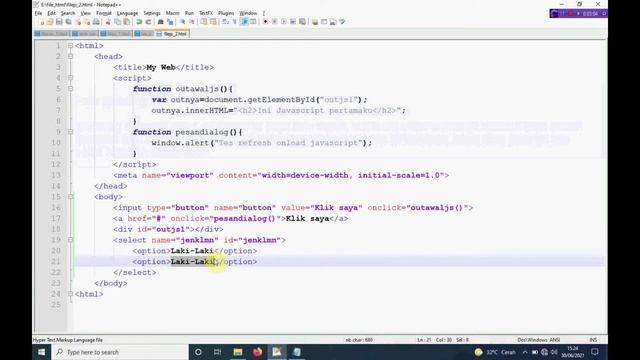
Task: Open the Window menu
Action: tap(248, 13)
